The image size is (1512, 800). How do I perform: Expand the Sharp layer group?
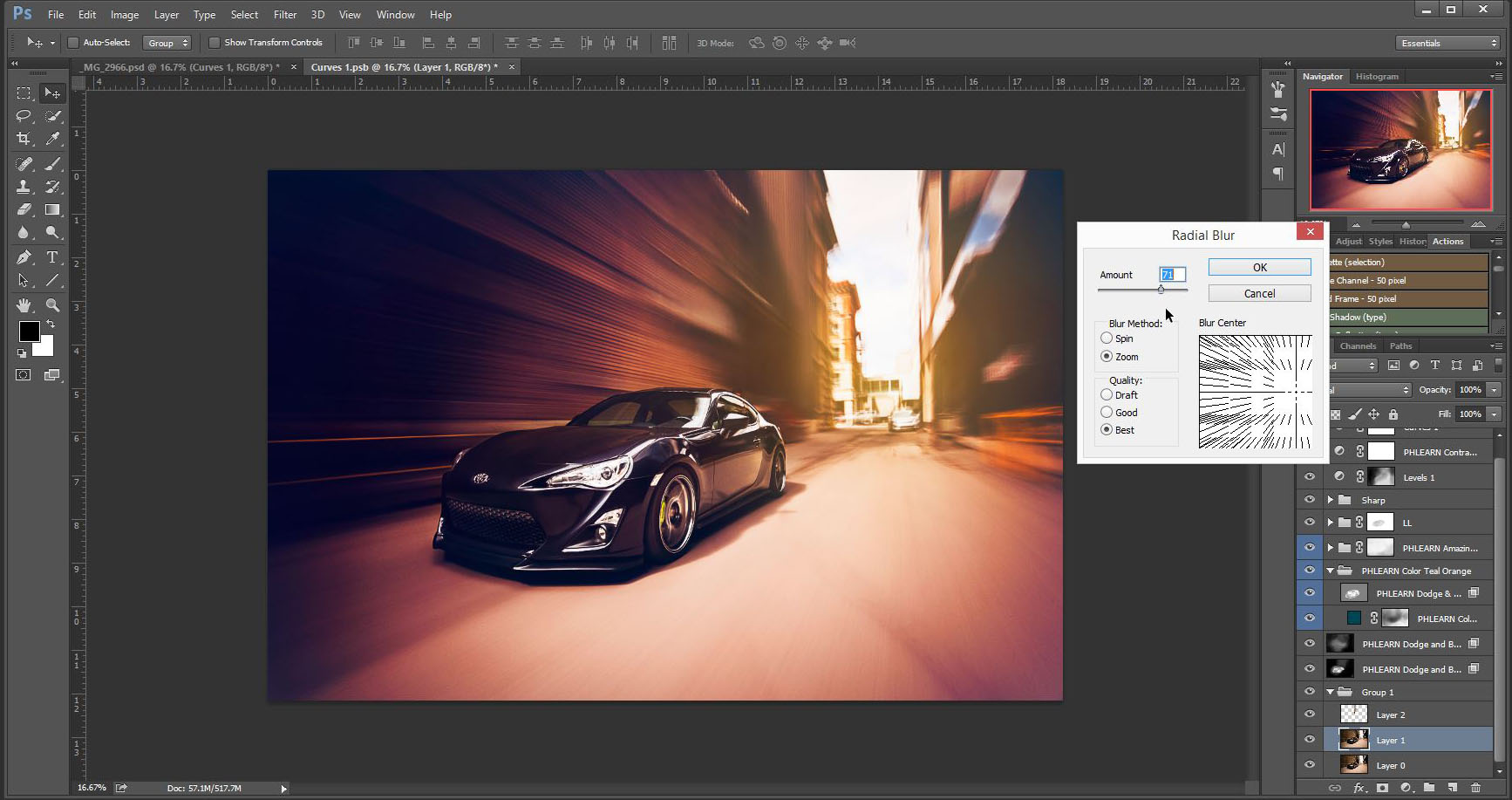pyautogui.click(x=1331, y=500)
